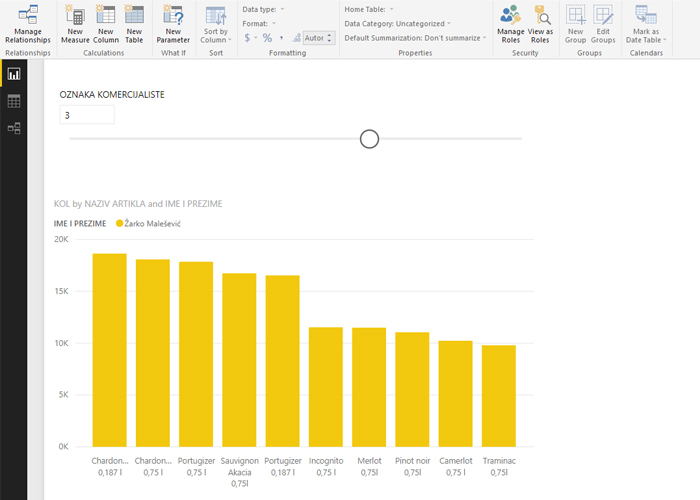Click the OZNAKA KOMERCIJALISTE slider handle
Screen dimensions: 700x500
pyautogui.click(x=369, y=138)
